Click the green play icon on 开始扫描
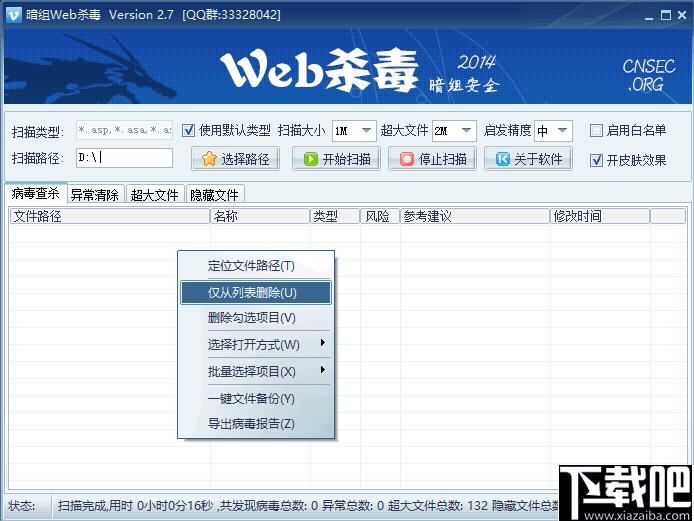The width and height of the screenshot is (694, 521). coord(311,159)
